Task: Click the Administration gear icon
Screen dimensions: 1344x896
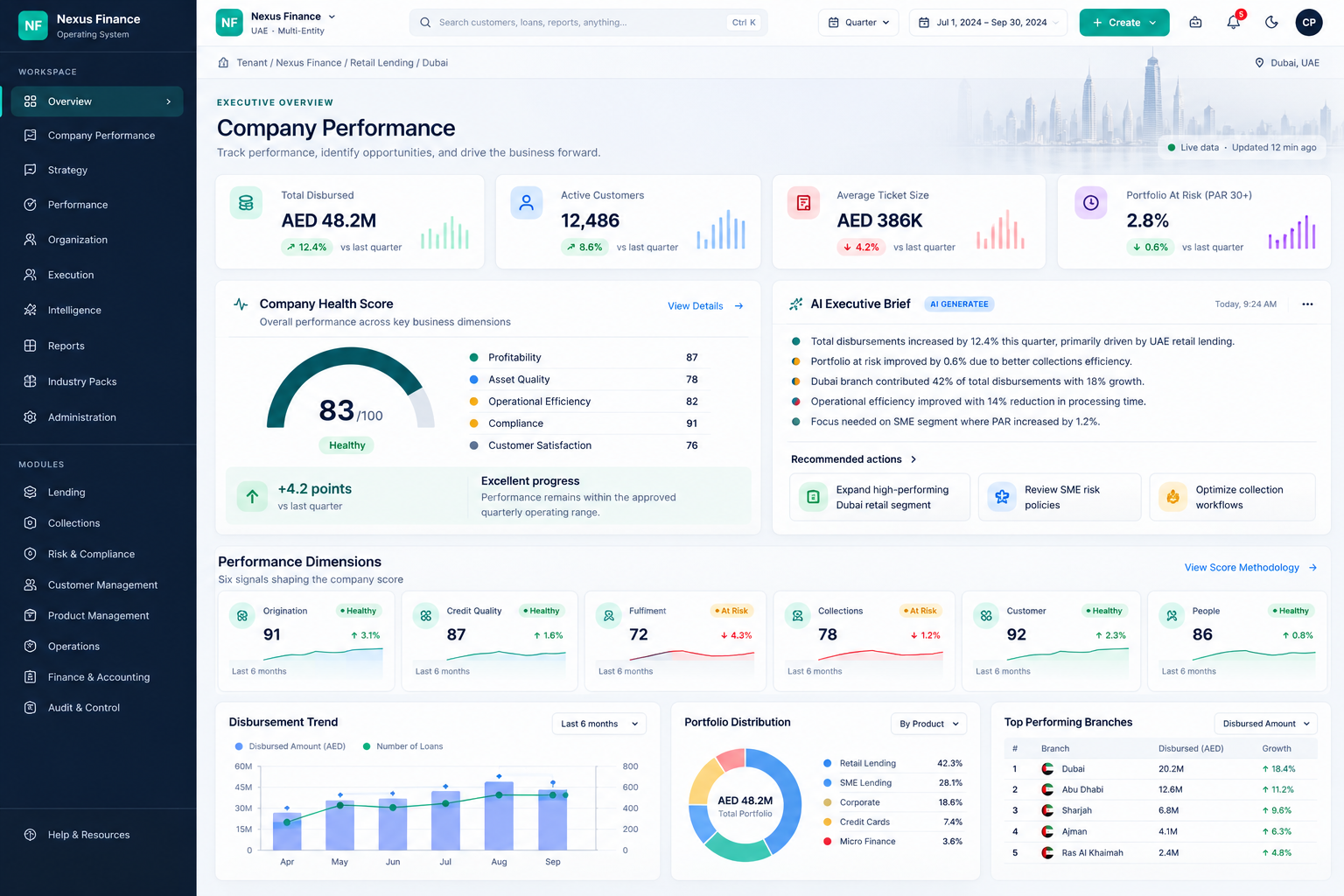Action: (30, 417)
